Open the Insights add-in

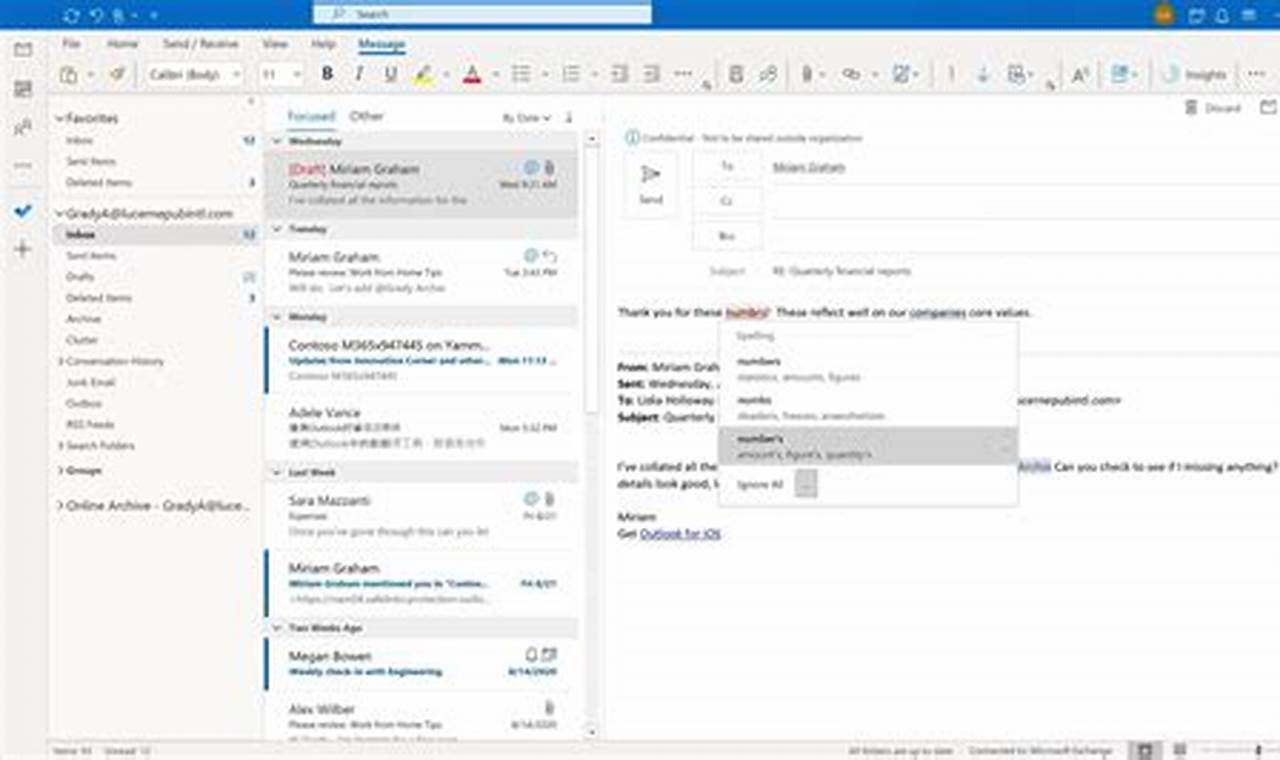tap(1194, 75)
